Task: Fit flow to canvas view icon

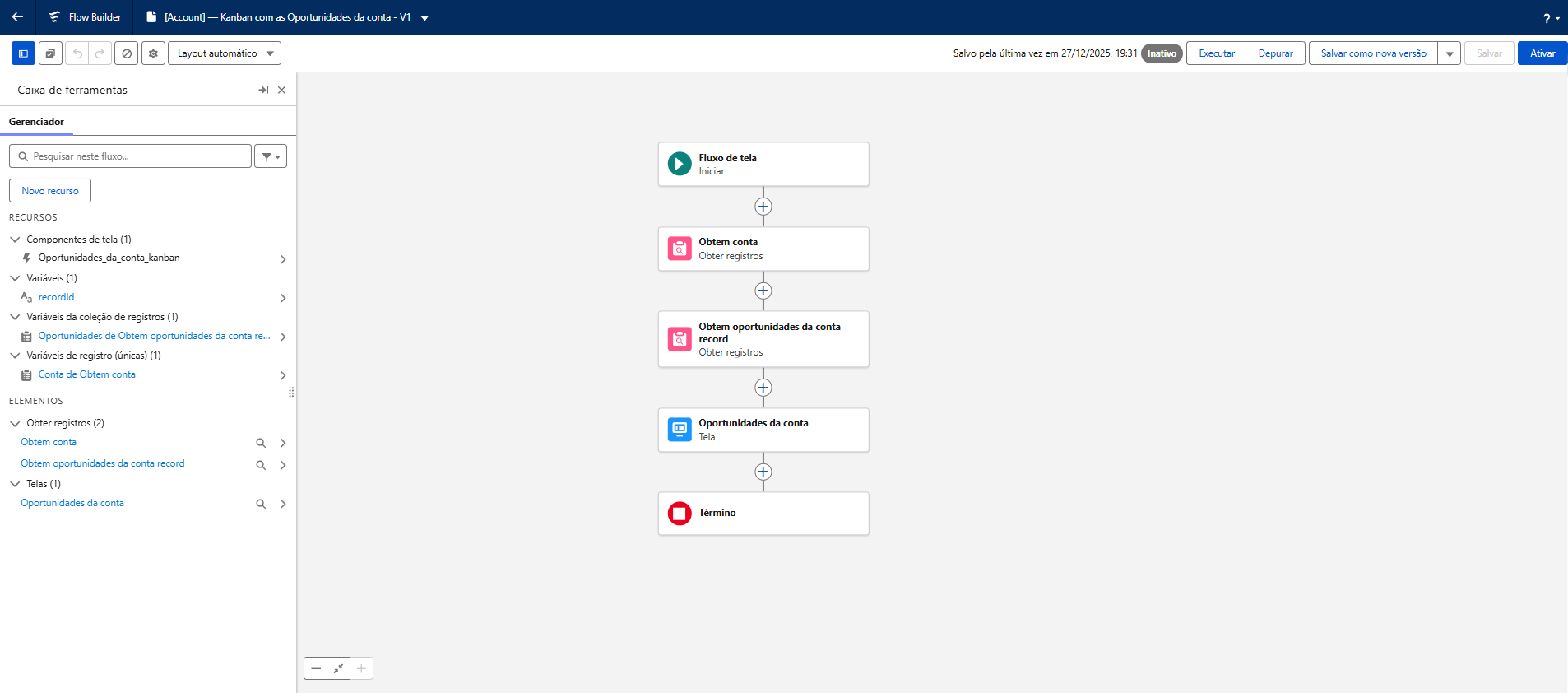Action: click(x=338, y=668)
